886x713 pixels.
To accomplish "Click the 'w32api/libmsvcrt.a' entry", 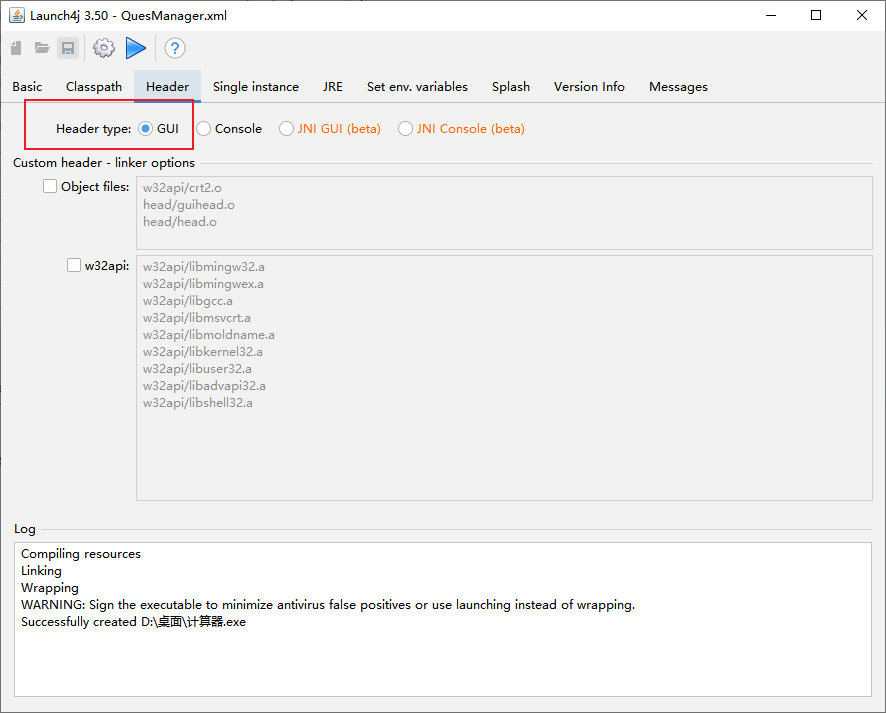I will [197, 318].
